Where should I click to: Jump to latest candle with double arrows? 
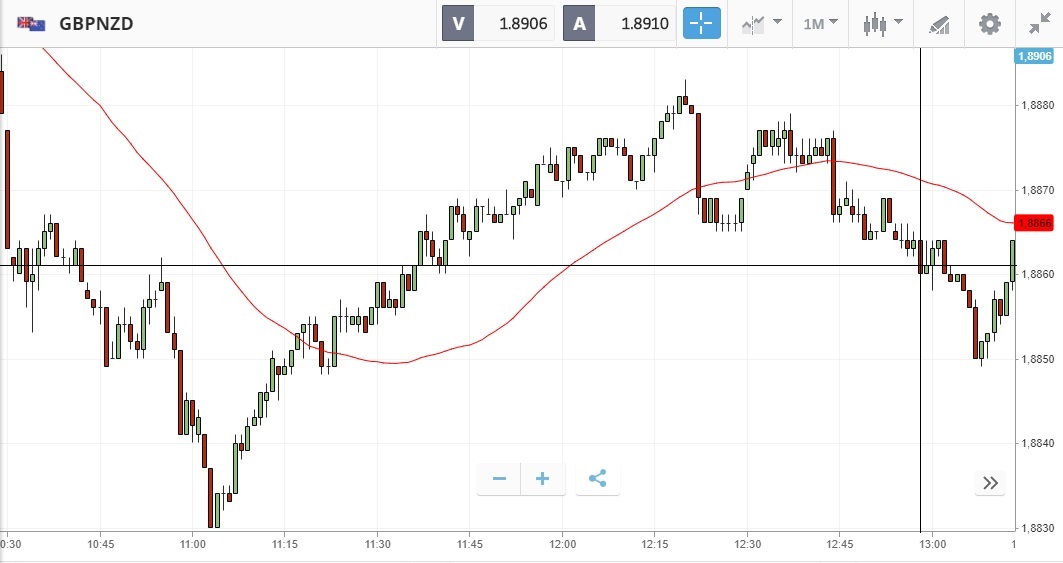pyautogui.click(x=990, y=483)
